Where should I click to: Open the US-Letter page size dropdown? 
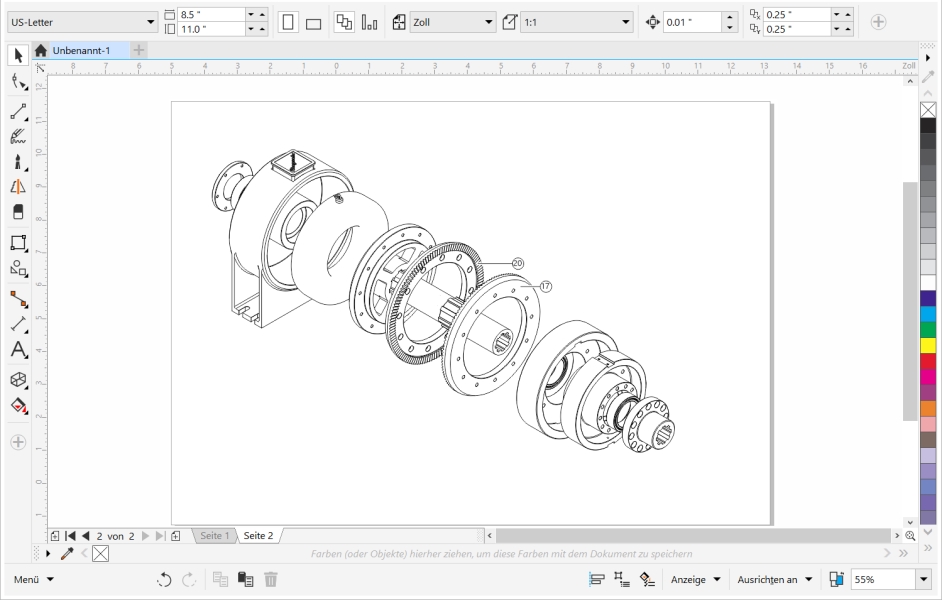pos(151,22)
